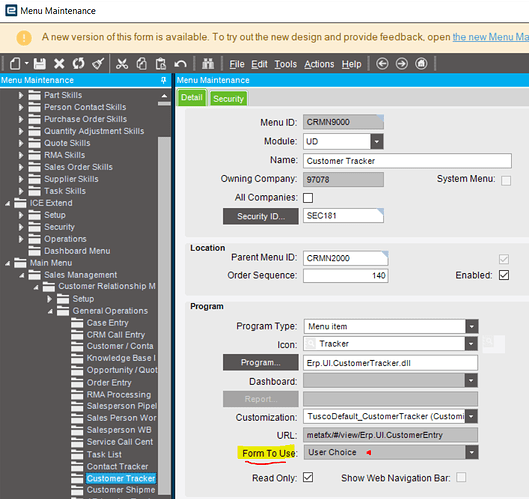529x499 pixels.
Task: Open the Actions menu
Action: (319, 64)
